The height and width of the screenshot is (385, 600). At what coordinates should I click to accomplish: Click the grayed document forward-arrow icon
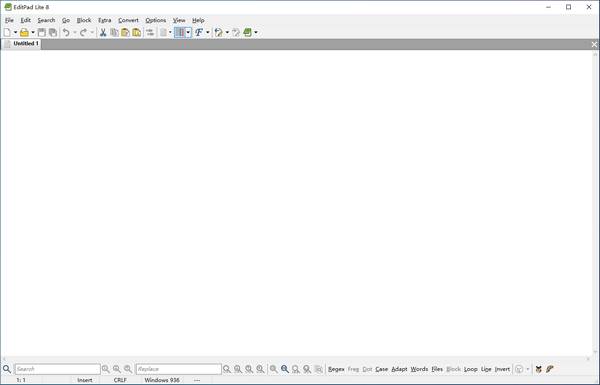(236, 33)
